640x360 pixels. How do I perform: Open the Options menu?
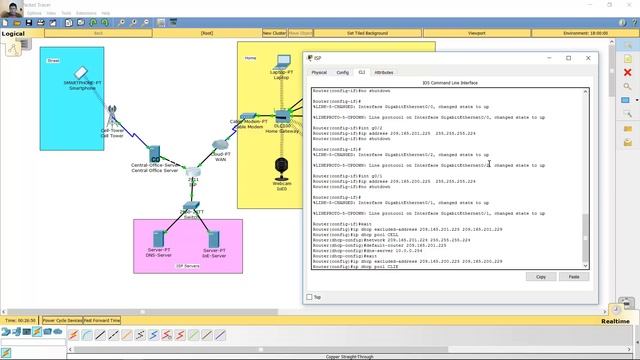tap(34, 13)
